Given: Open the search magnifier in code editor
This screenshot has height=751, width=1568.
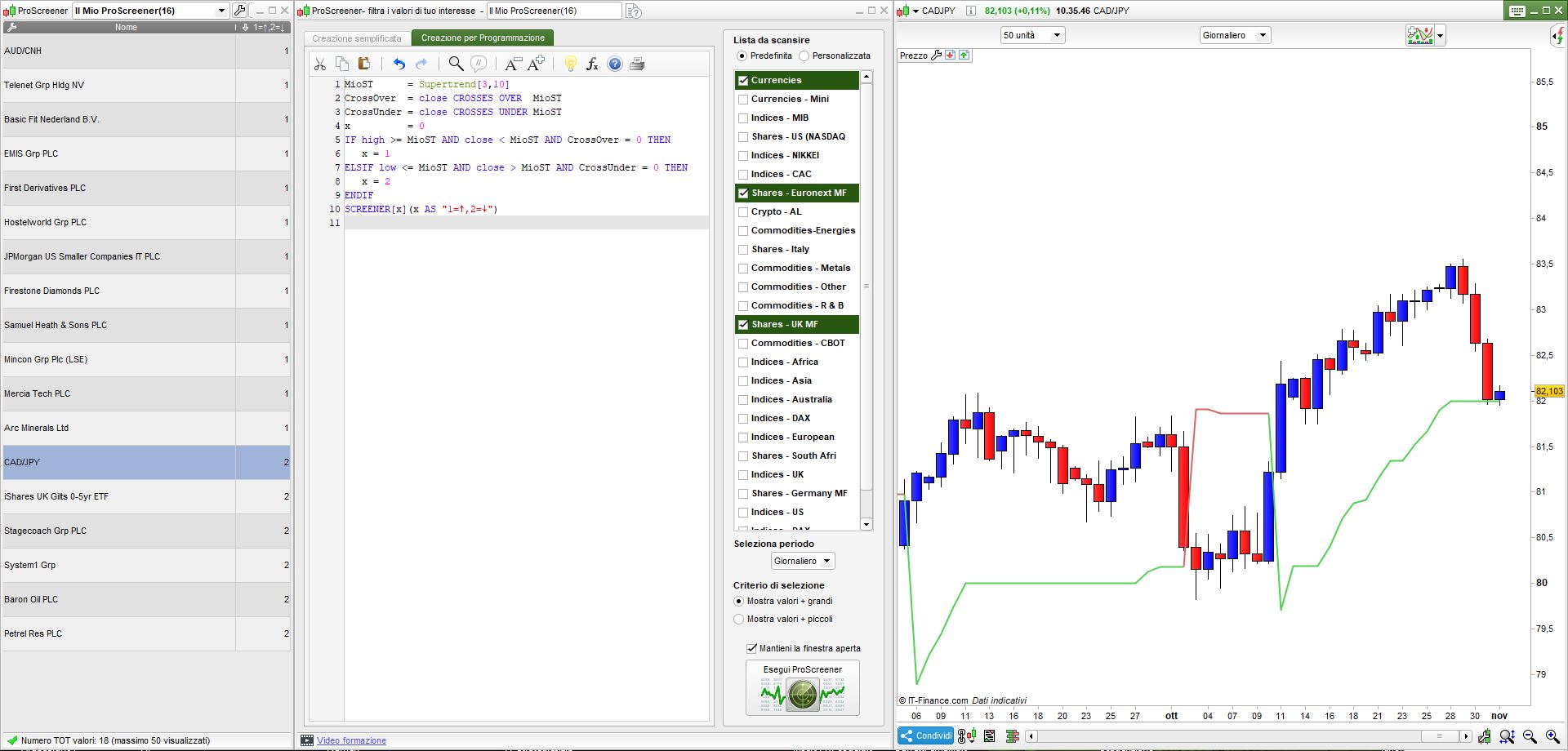Looking at the screenshot, I should 456,64.
